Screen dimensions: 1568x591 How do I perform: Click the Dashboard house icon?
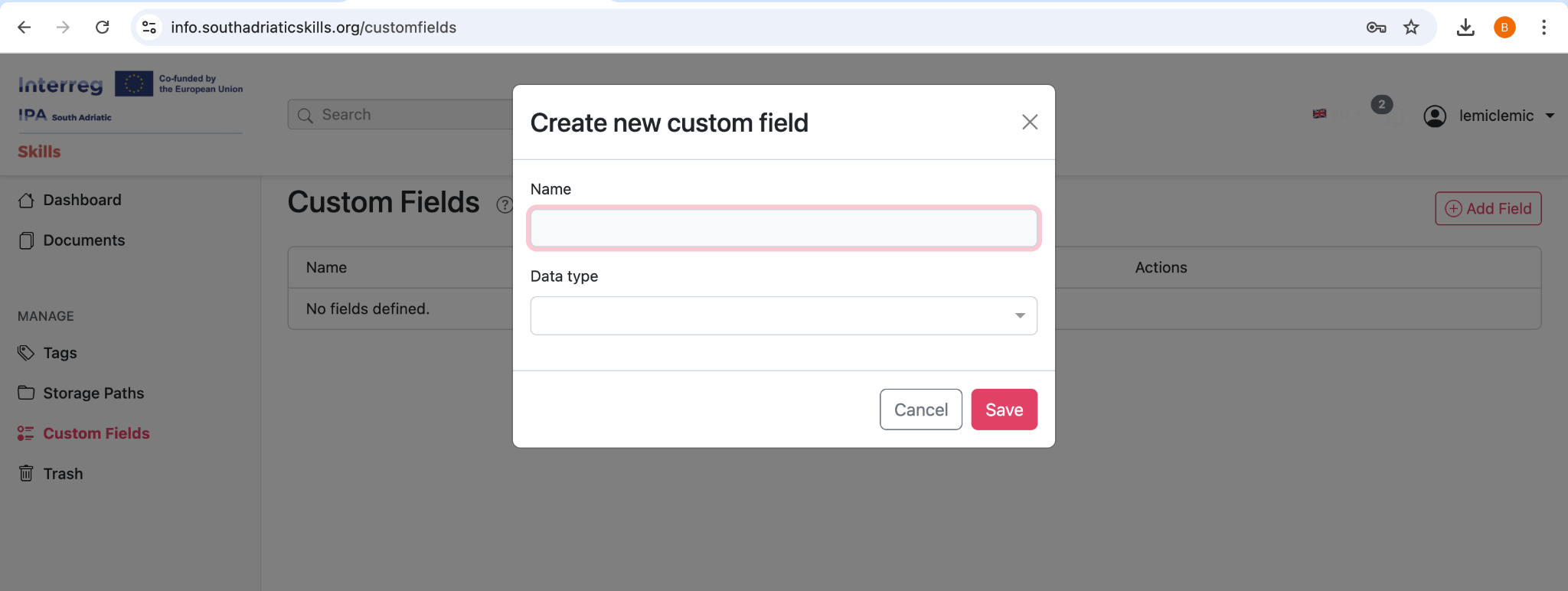tap(26, 201)
